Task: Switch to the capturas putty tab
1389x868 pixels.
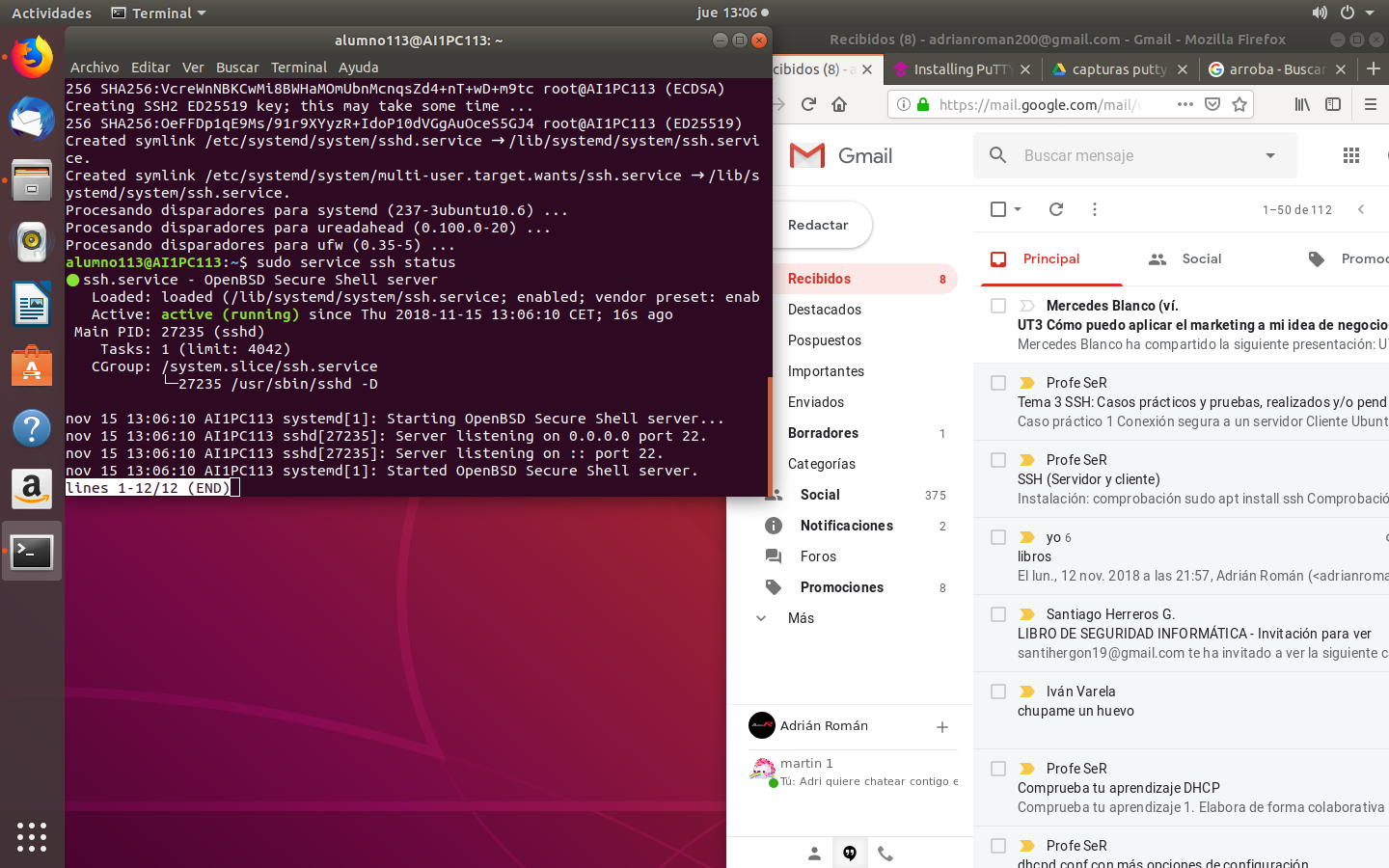Action: 1121,69
